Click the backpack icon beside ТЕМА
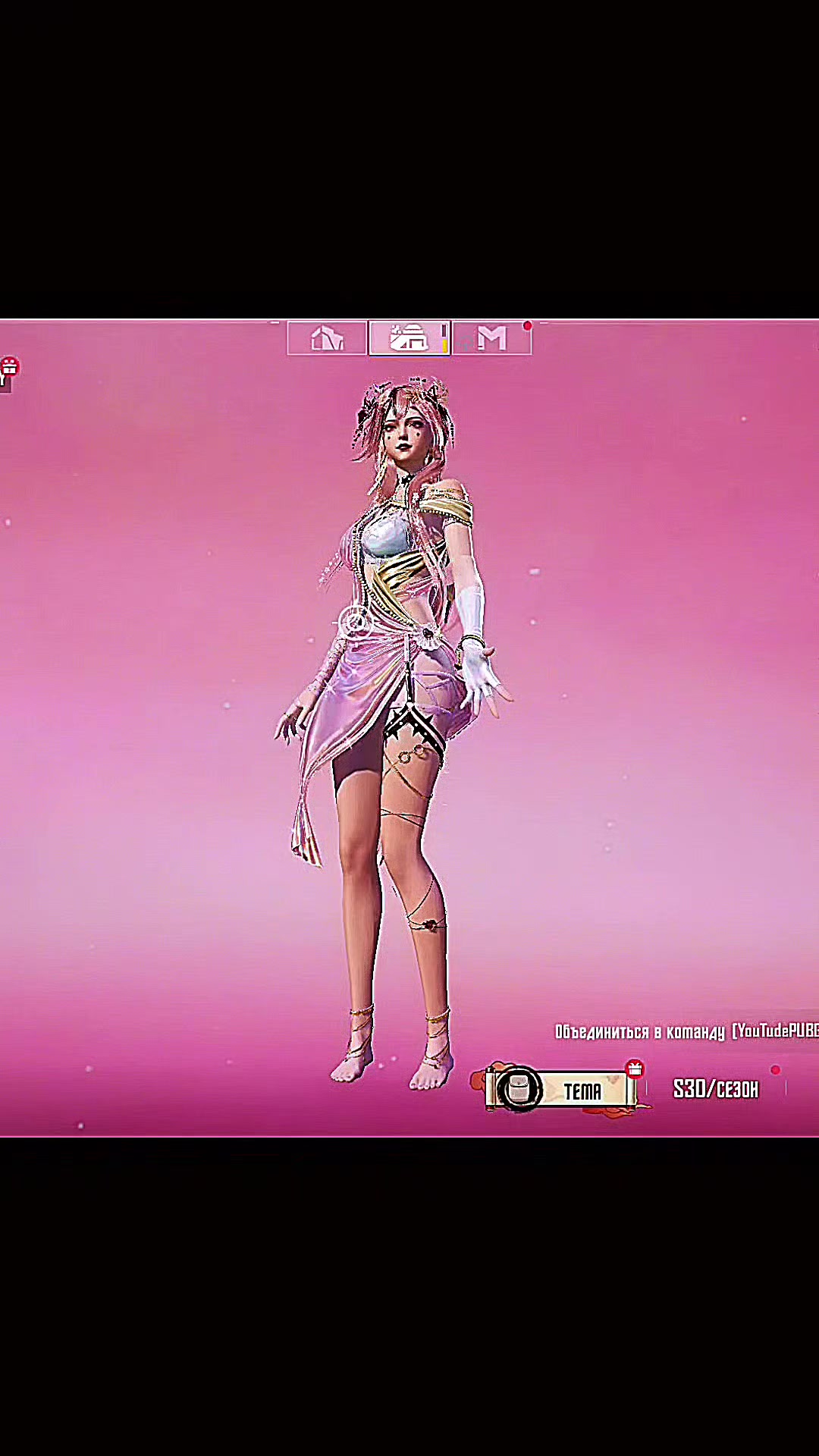Screen dimensions: 819x1456 (519, 1089)
